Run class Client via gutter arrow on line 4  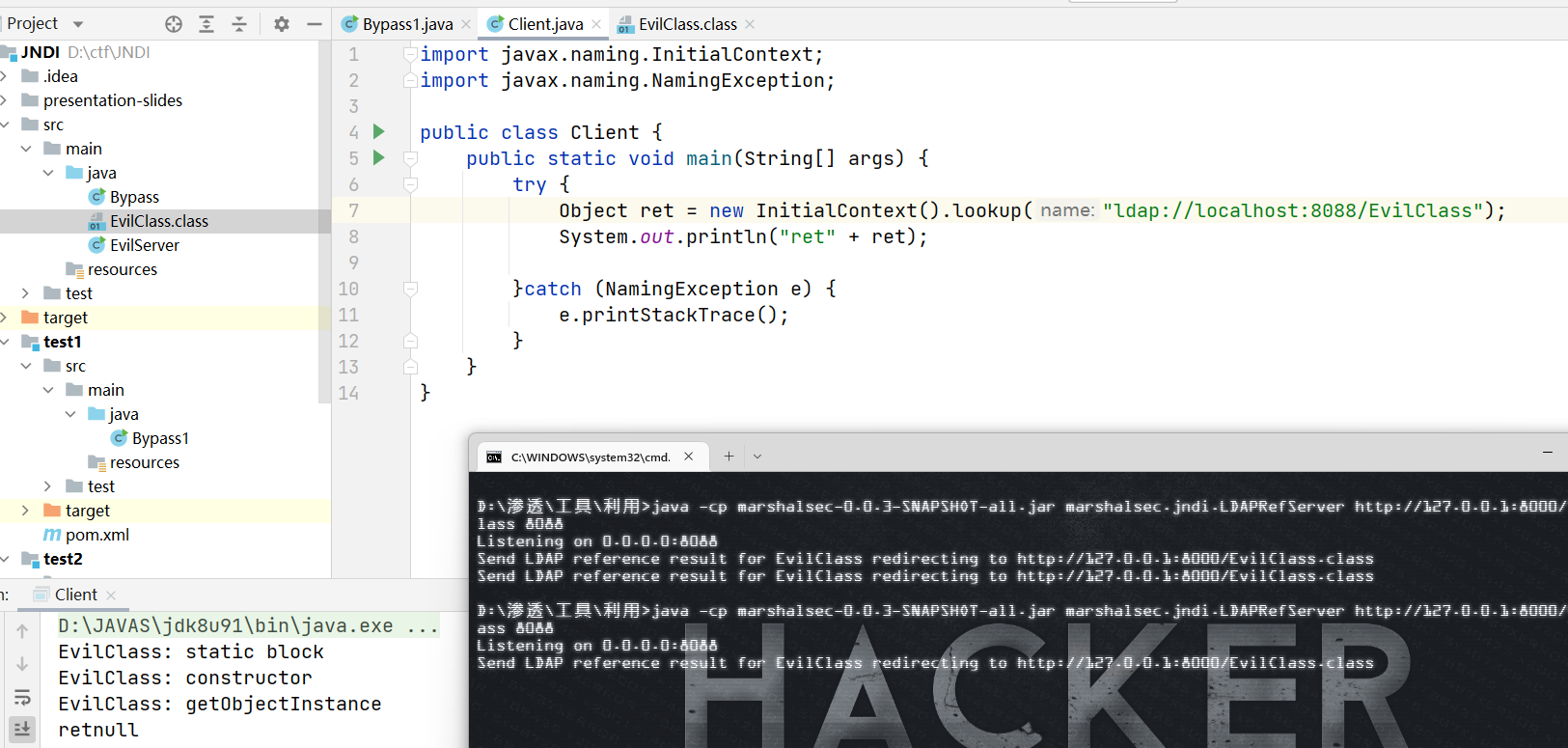click(x=379, y=131)
